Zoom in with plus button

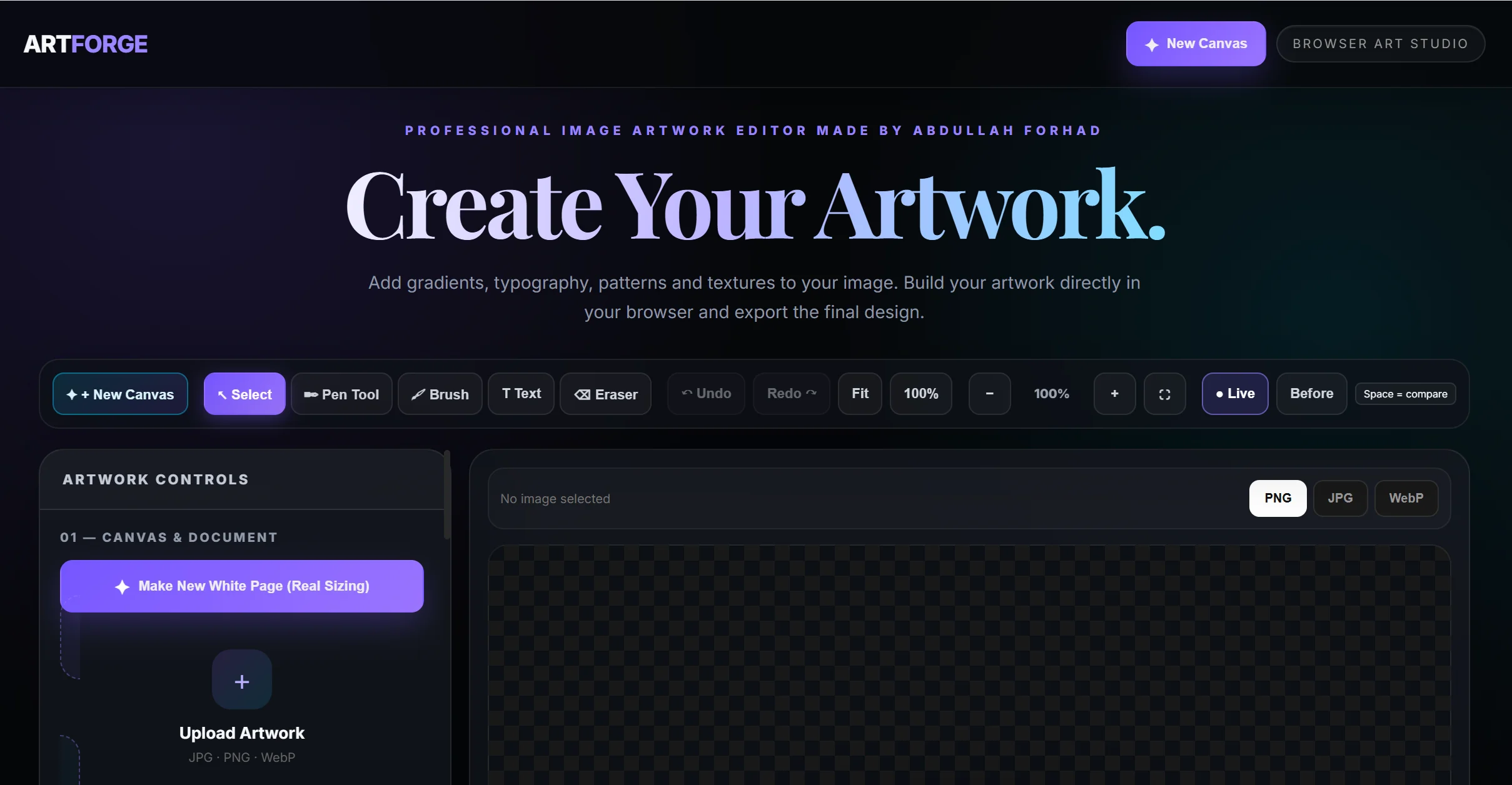(x=1115, y=394)
